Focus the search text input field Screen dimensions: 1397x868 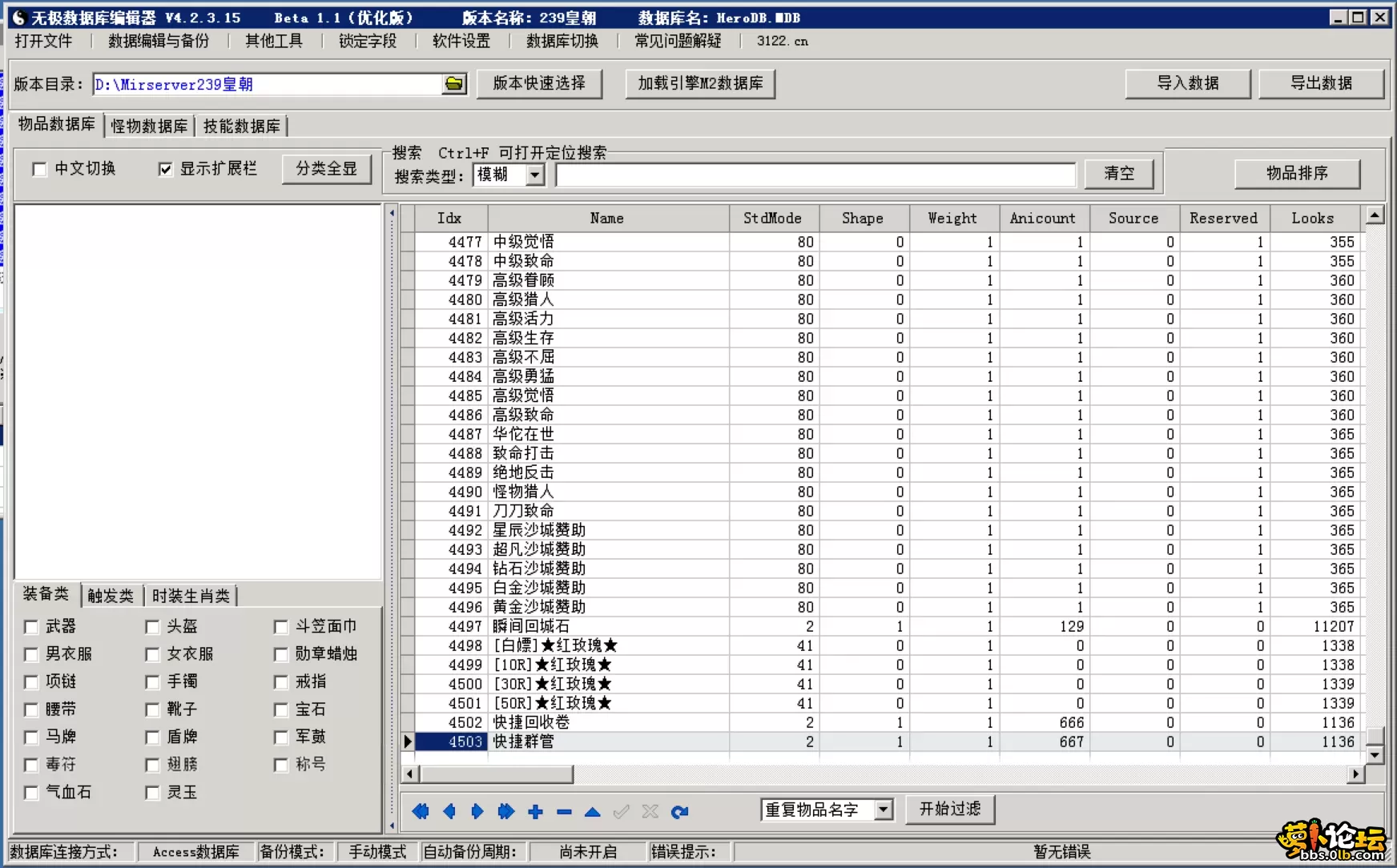816,175
